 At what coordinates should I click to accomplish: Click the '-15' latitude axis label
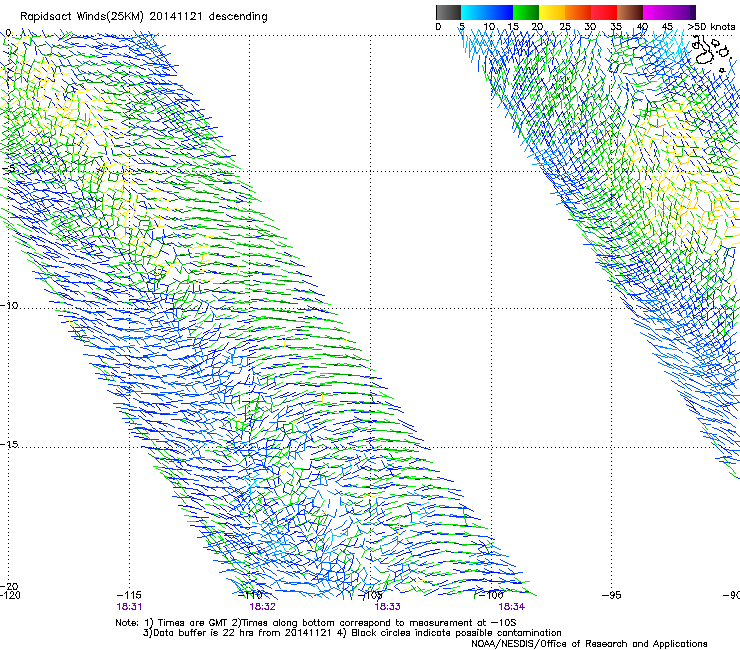(9, 444)
